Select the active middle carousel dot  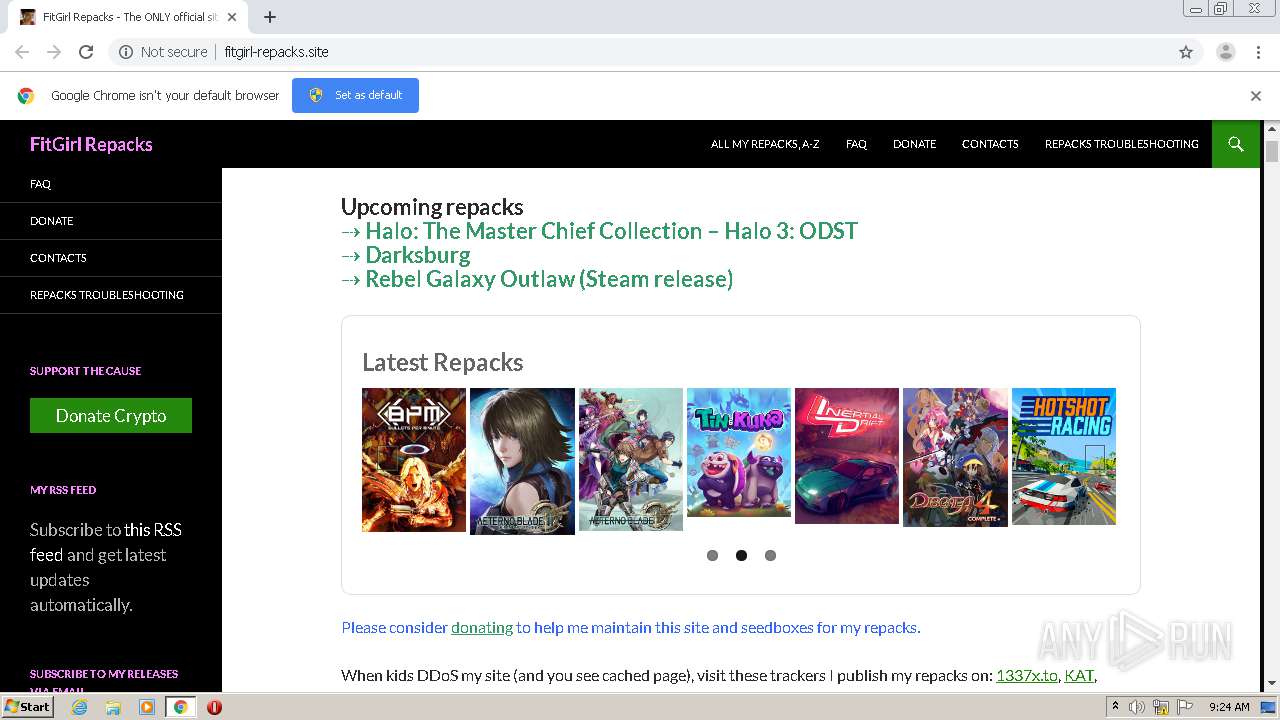[741, 555]
